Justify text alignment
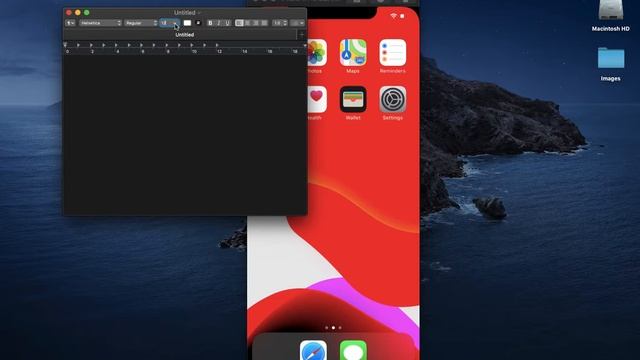The width and height of the screenshot is (640, 360). pyautogui.click(x=264, y=23)
